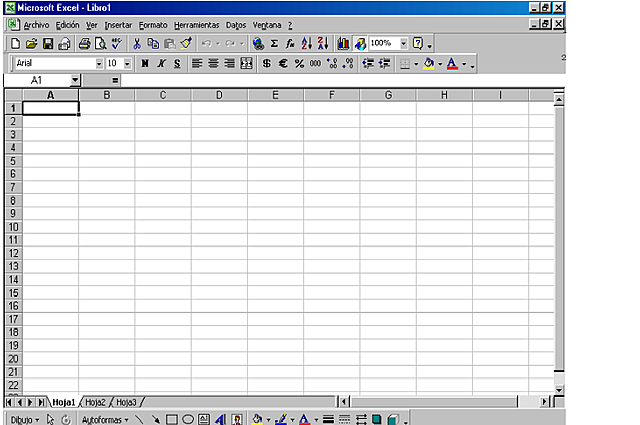Cut selection with the scissors icon
The height and width of the screenshot is (425, 640).
137,43
